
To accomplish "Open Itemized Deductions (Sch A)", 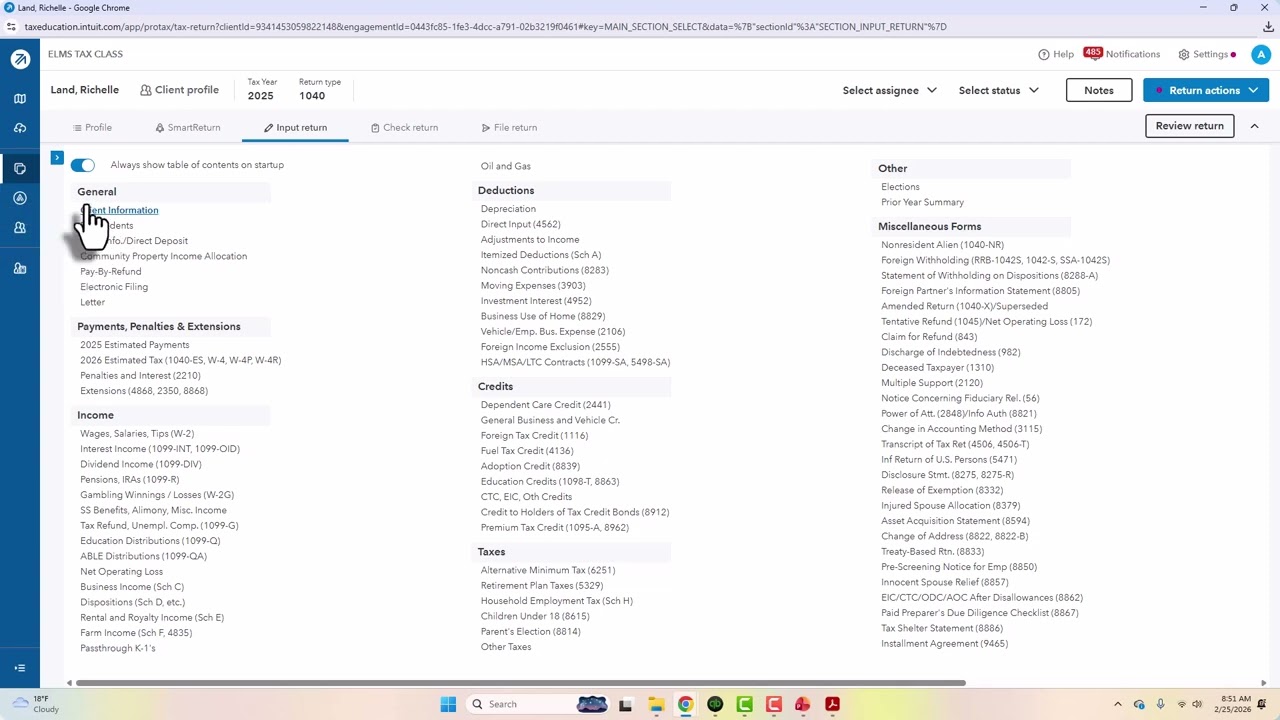I will tap(541, 255).
